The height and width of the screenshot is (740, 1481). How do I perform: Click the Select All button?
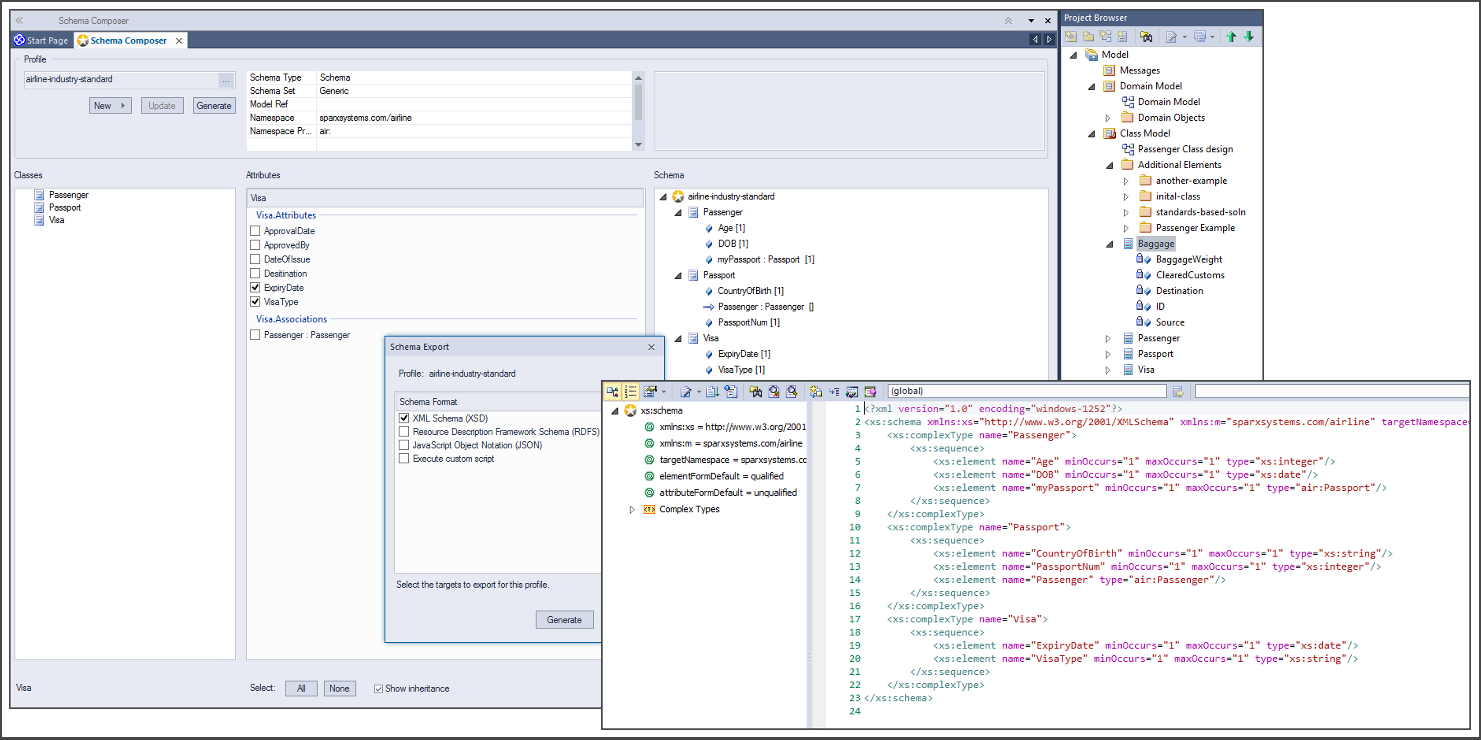click(301, 689)
